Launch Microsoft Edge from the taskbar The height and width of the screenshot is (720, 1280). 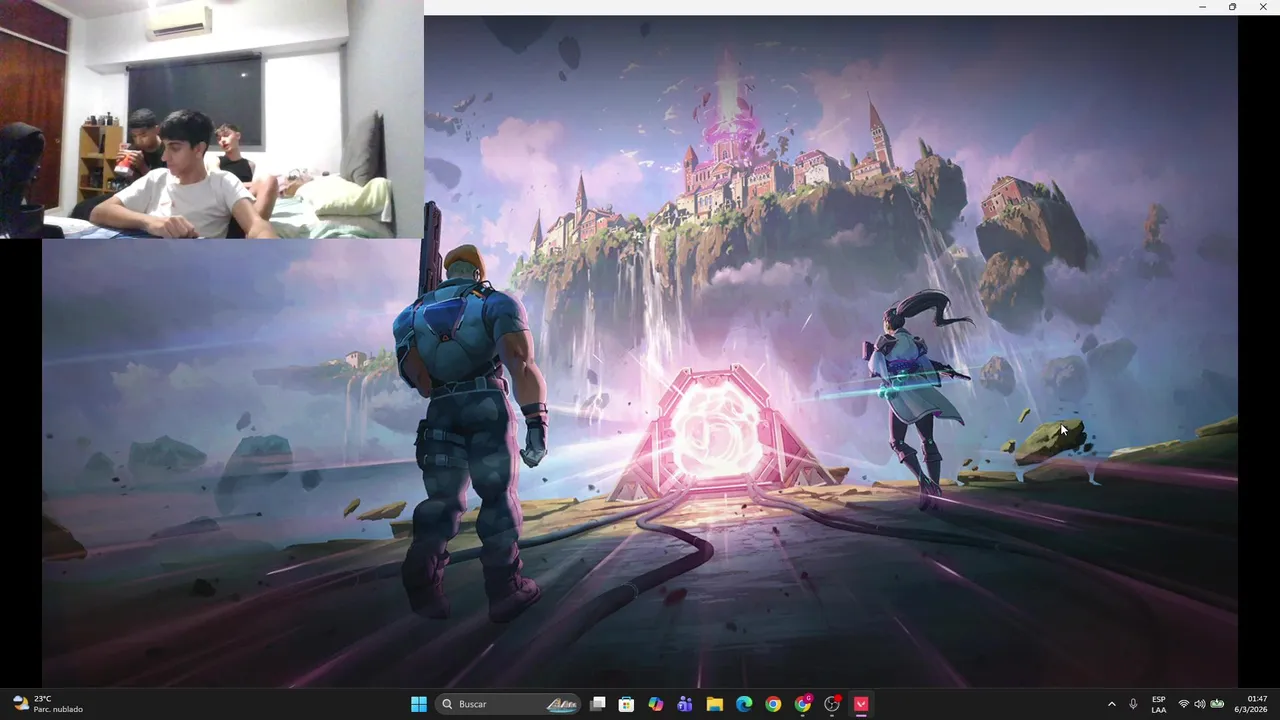point(744,704)
